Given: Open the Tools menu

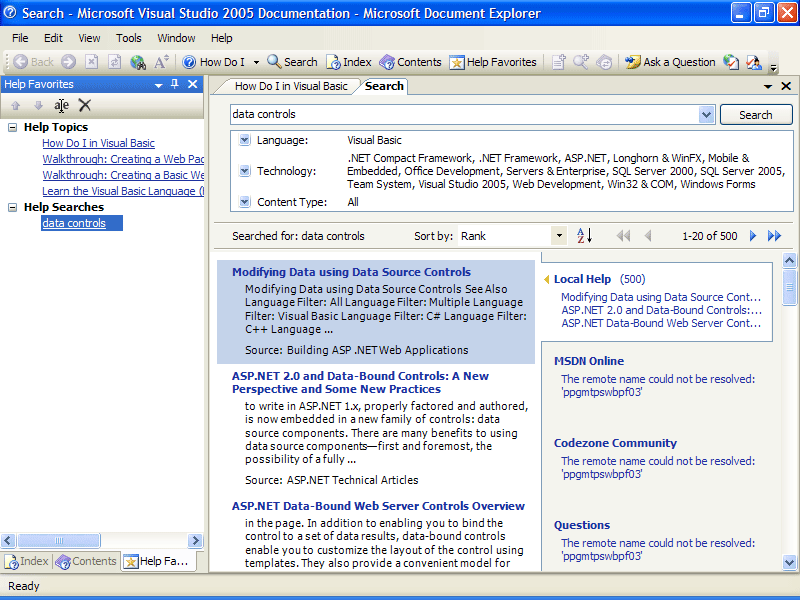Looking at the screenshot, I should click(129, 38).
